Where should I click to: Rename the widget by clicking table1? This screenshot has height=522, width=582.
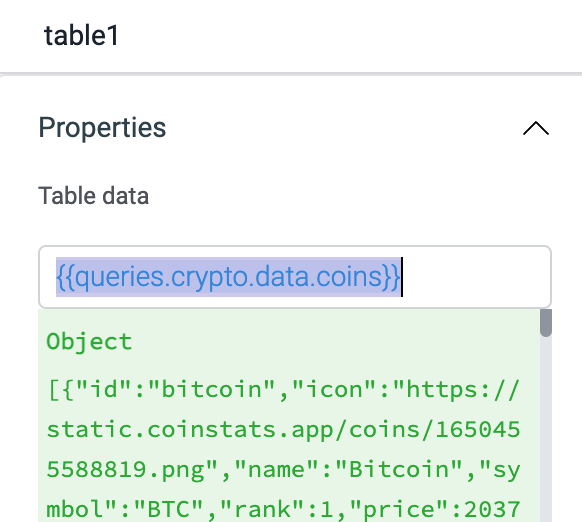coord(81,36)
